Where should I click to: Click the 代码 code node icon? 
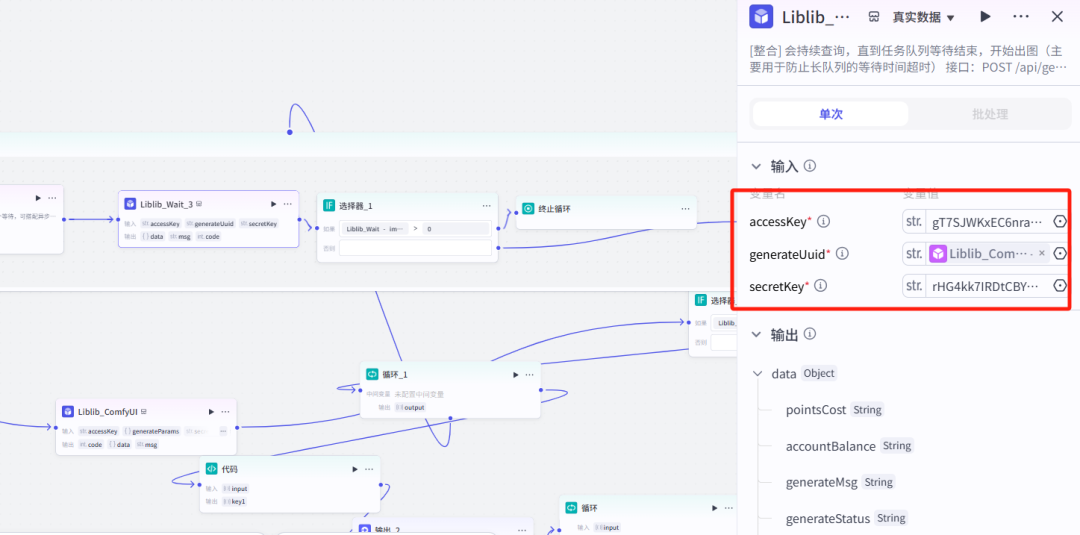pyautogui.click(x=211, y=469)
